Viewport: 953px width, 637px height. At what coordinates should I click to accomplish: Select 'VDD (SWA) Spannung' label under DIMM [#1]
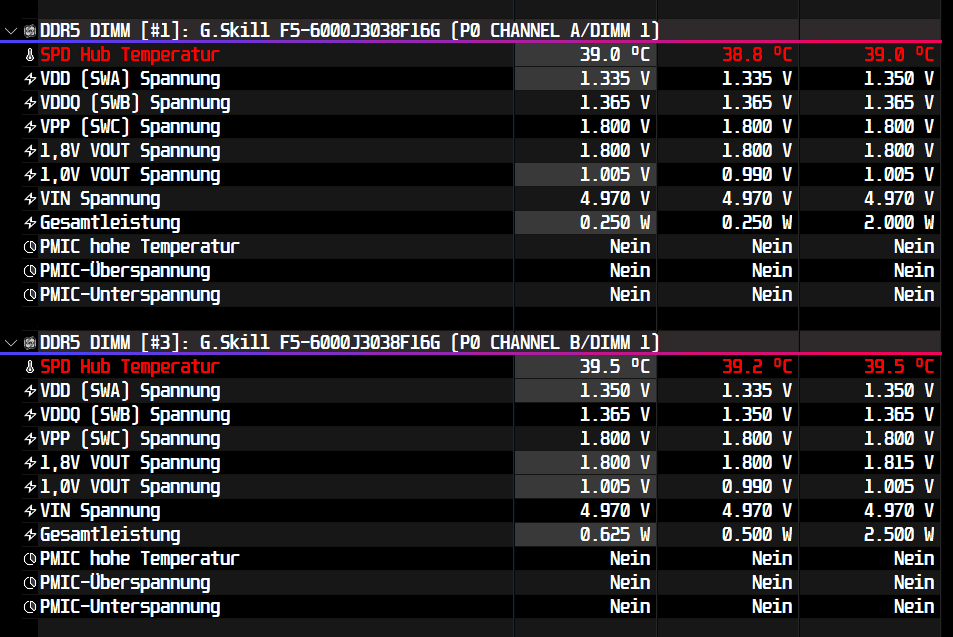click(x=130, y=78)
